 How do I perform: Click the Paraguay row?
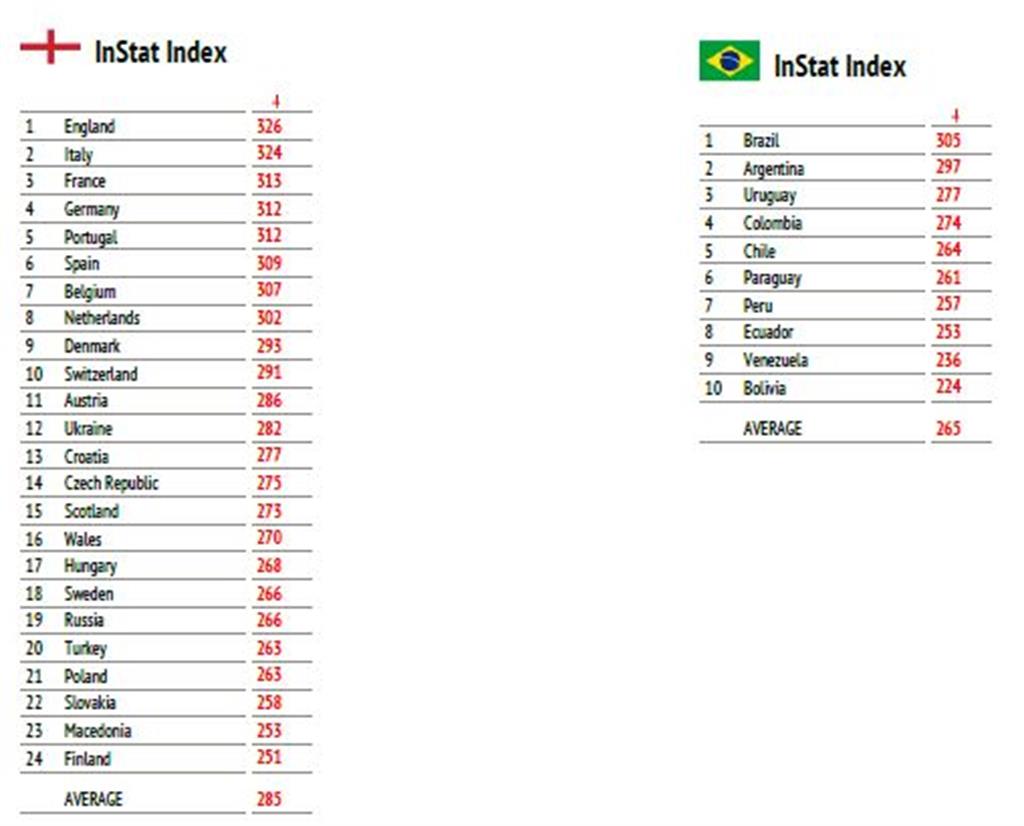(x=845, y=278)
